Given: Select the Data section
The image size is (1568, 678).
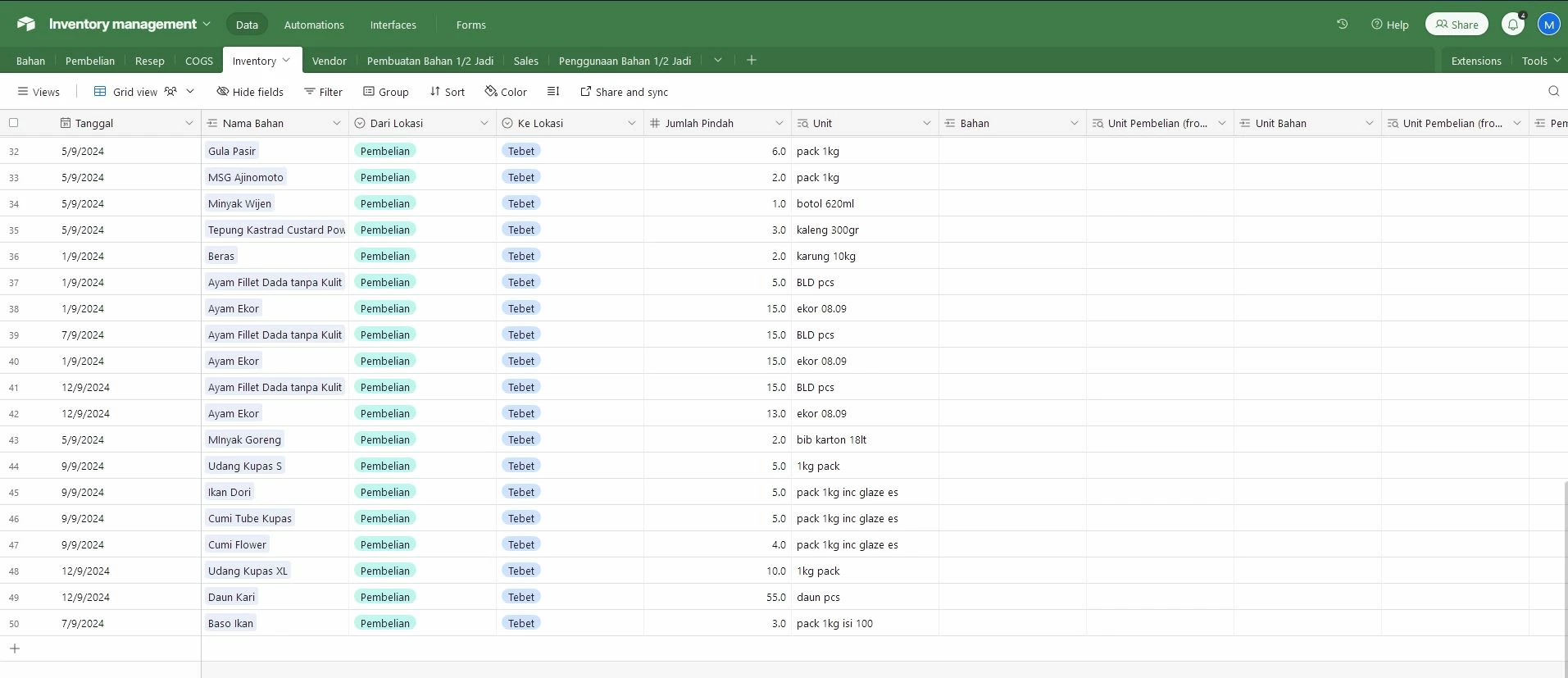Looking at the screenshot, I should [247, 25].
